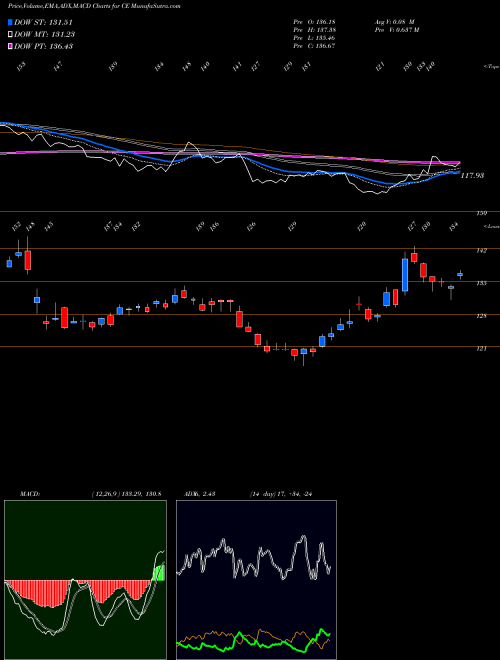
Task: Select the DOW MT legend label
Action: [x=45, y=35]
